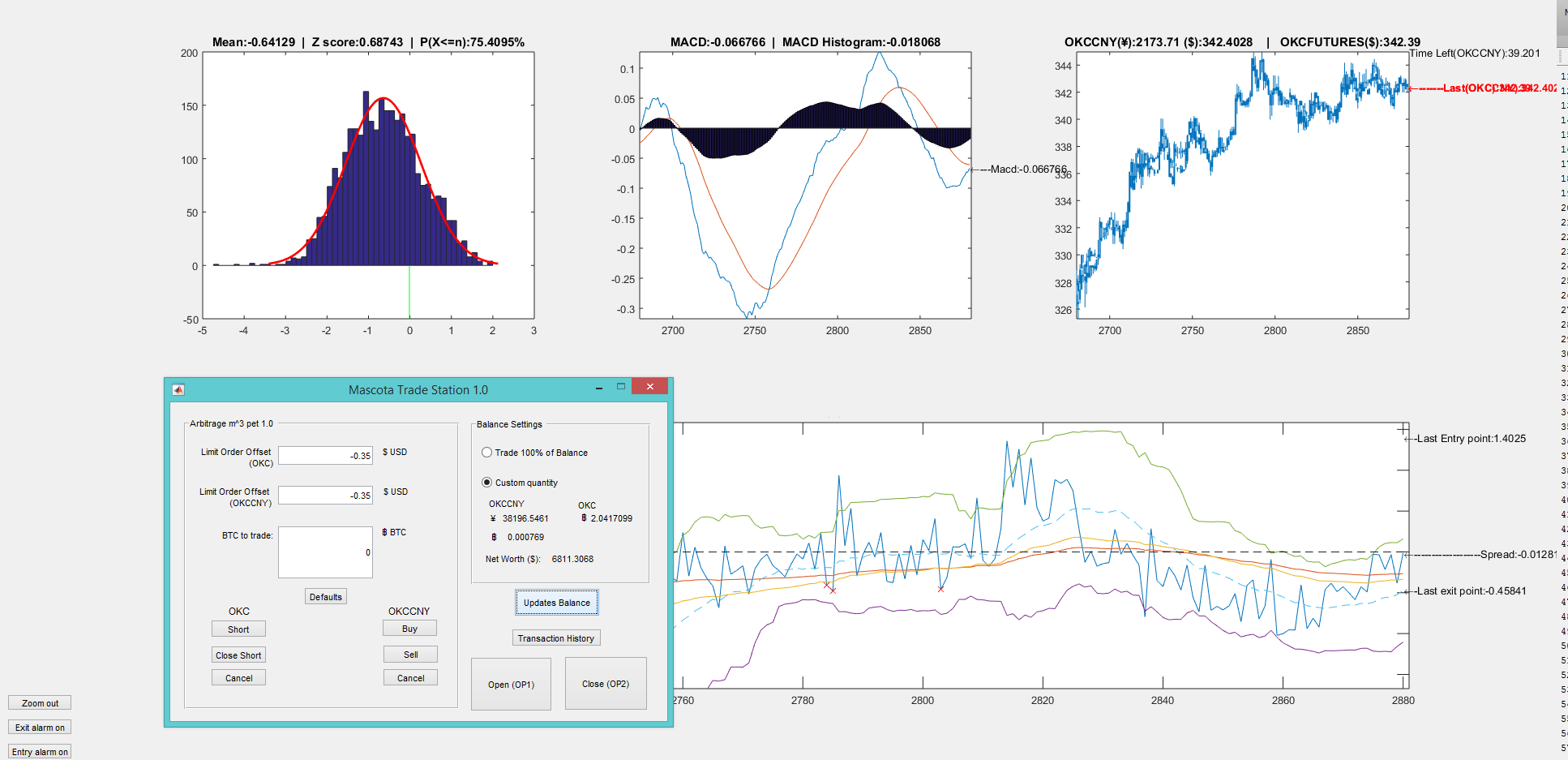
Task: Buy on OKCCNY
Action: click(x=409, y=628)
